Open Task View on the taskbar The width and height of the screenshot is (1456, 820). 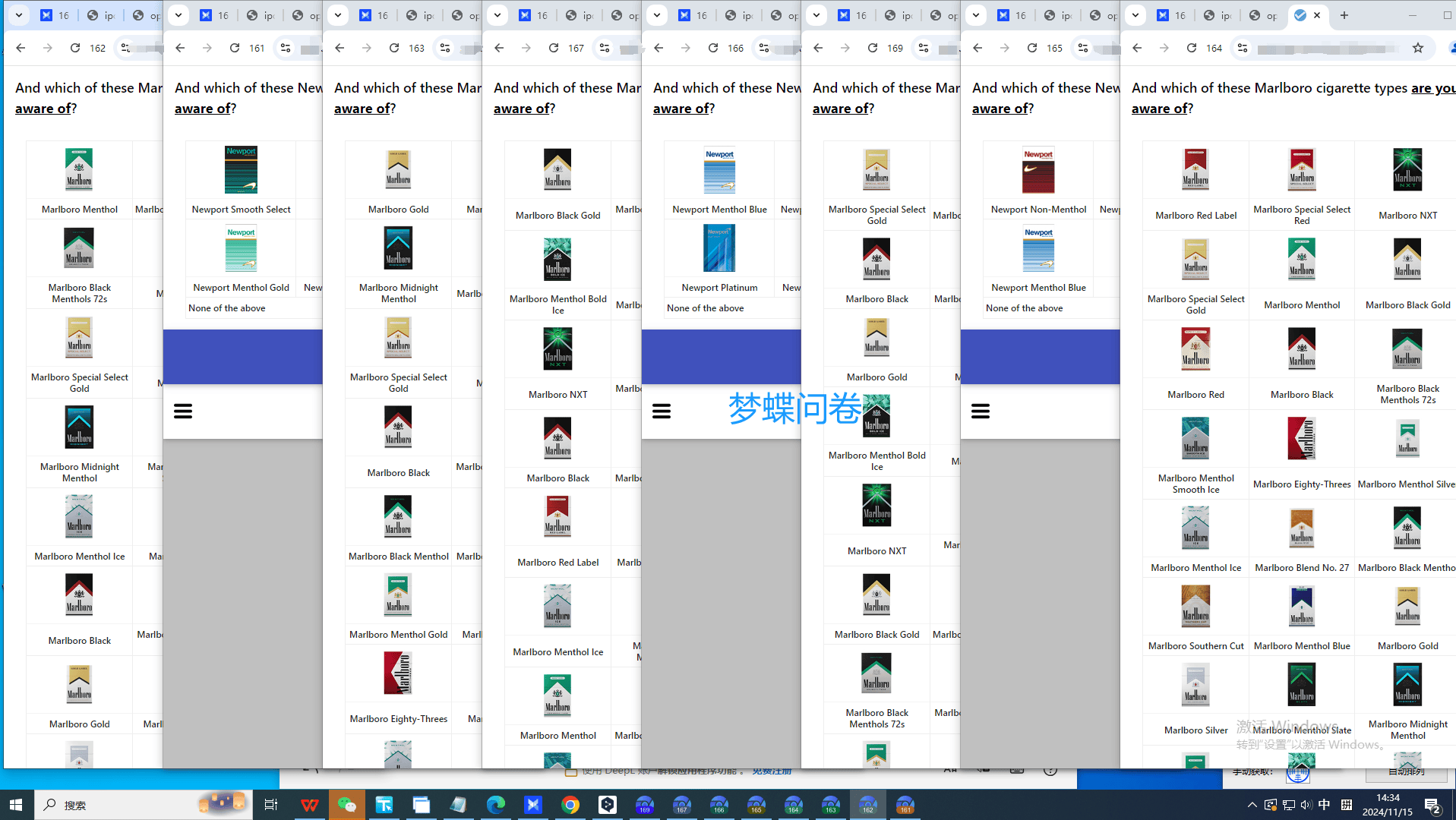tap(271, 805)
